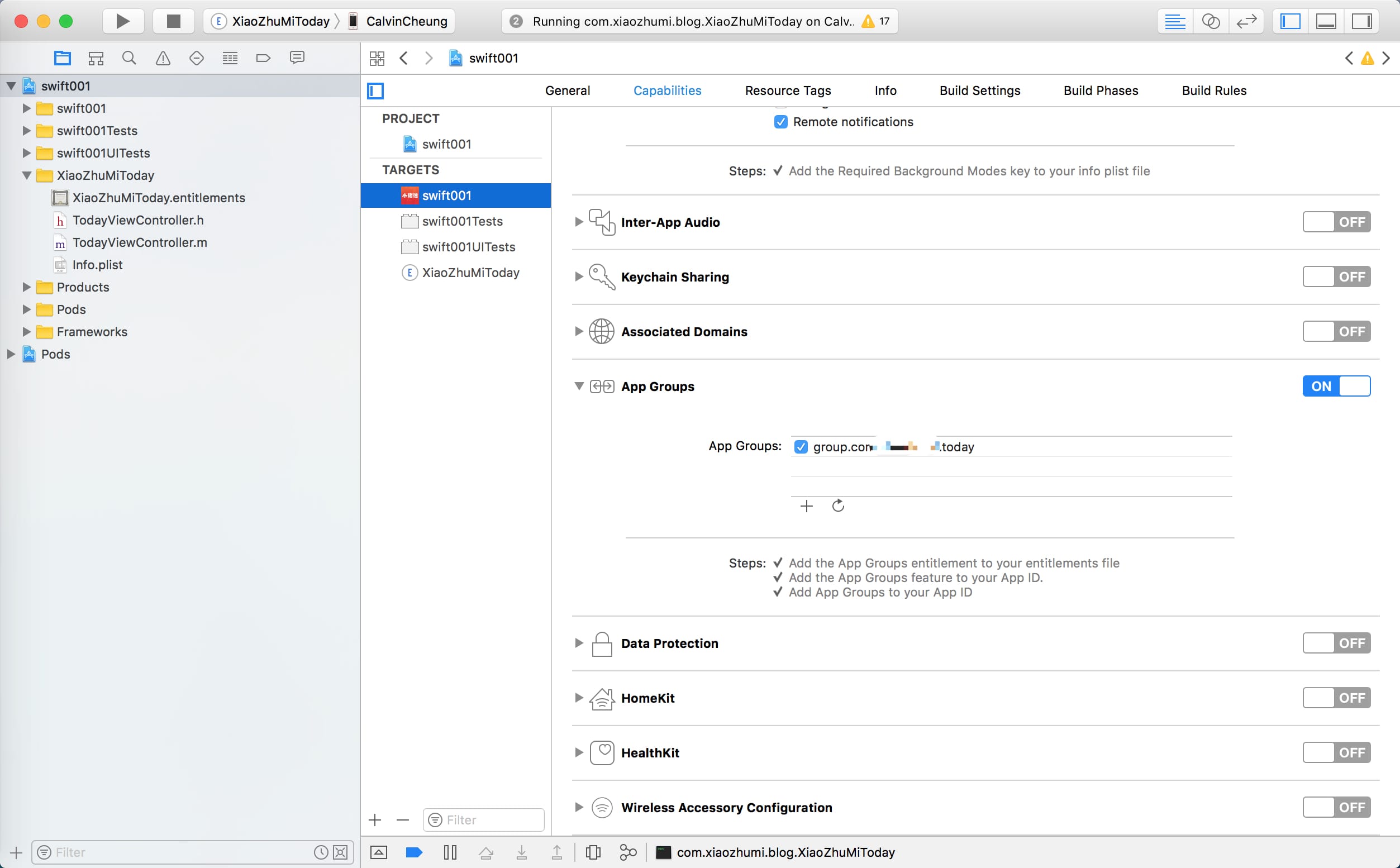Switch to the Build Settings tab
Image resolution: width=1400 pixels, height=868 pixels.
pos(979,90)
